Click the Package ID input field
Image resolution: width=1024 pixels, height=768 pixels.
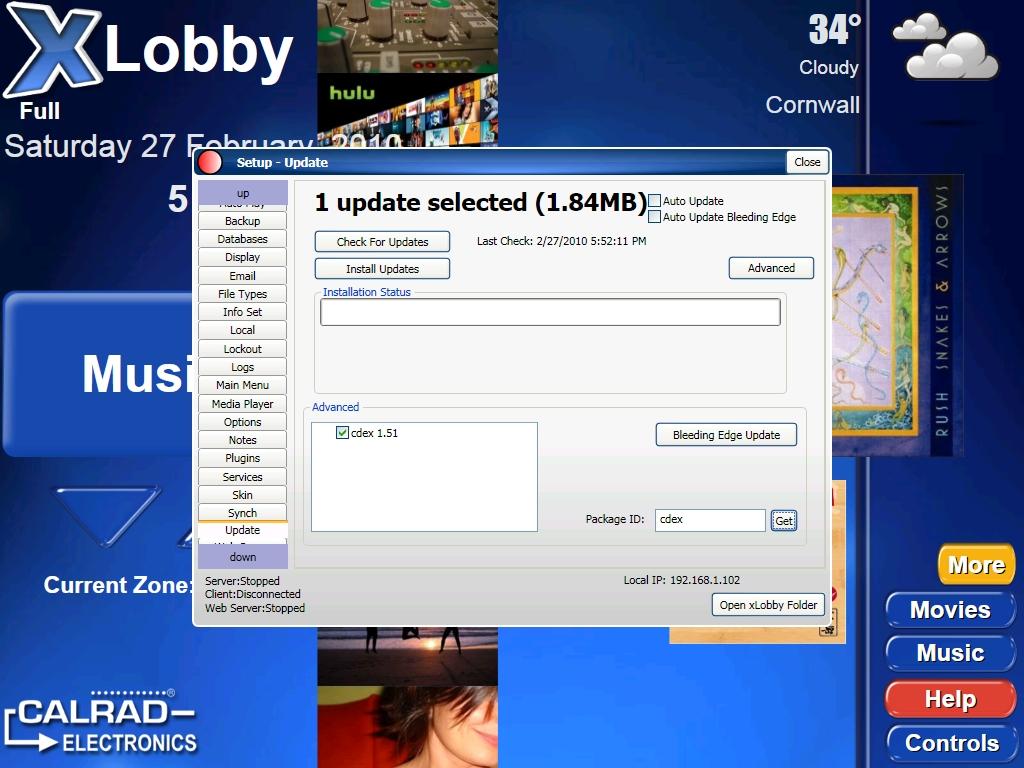710,520
